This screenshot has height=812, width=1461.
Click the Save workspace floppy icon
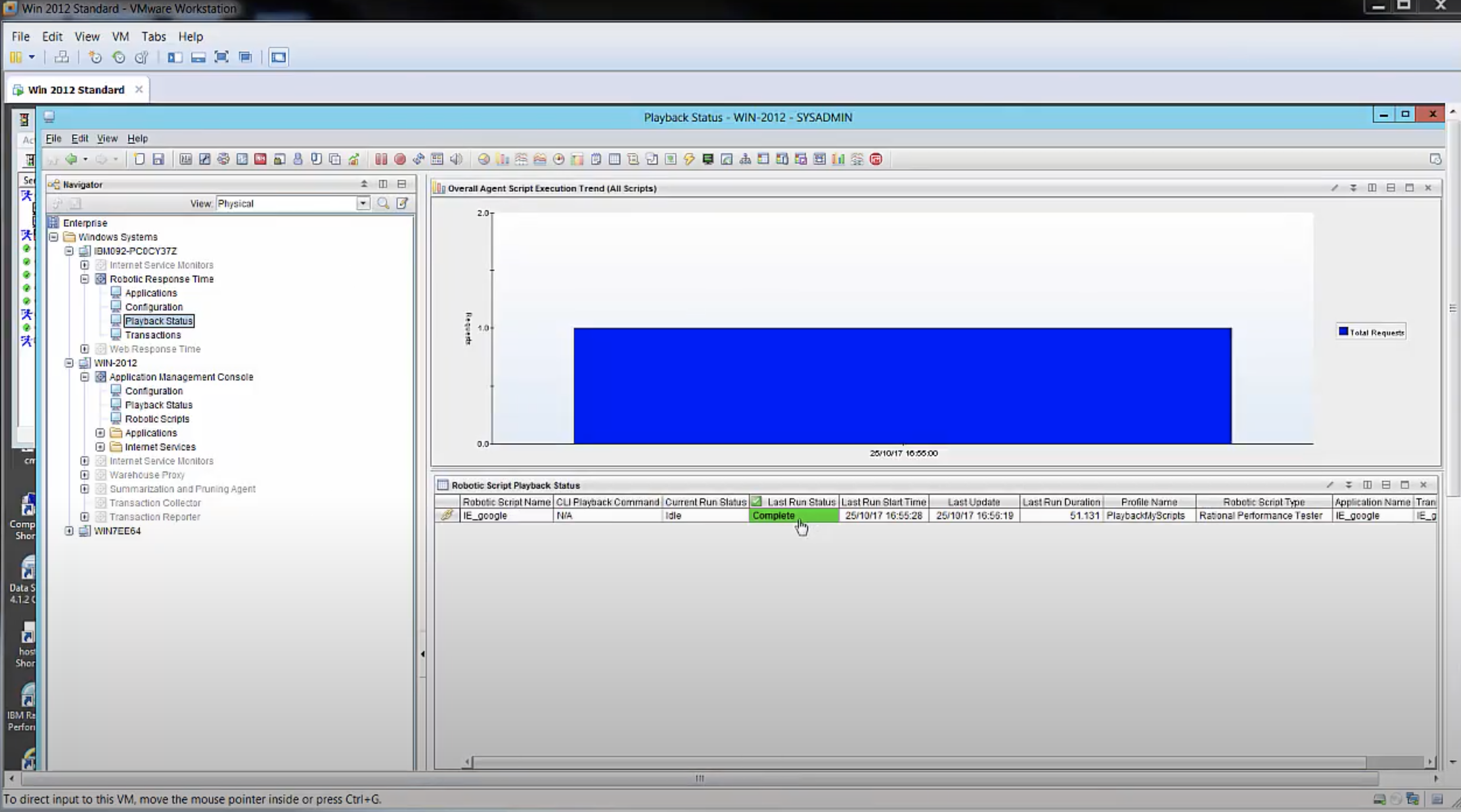tap(159, 160)
